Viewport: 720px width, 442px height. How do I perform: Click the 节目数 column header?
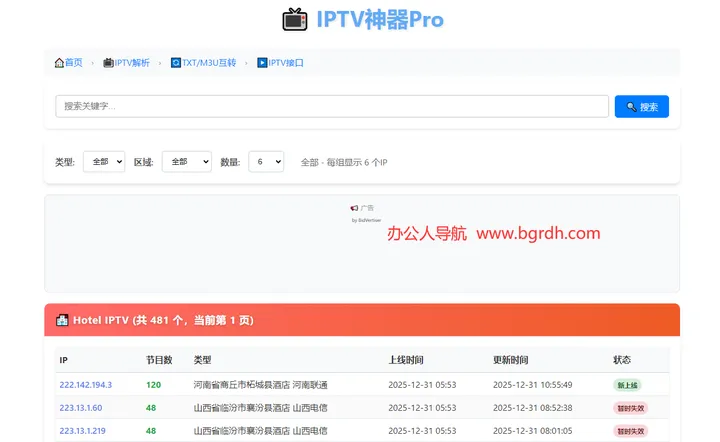coord(159,360)
